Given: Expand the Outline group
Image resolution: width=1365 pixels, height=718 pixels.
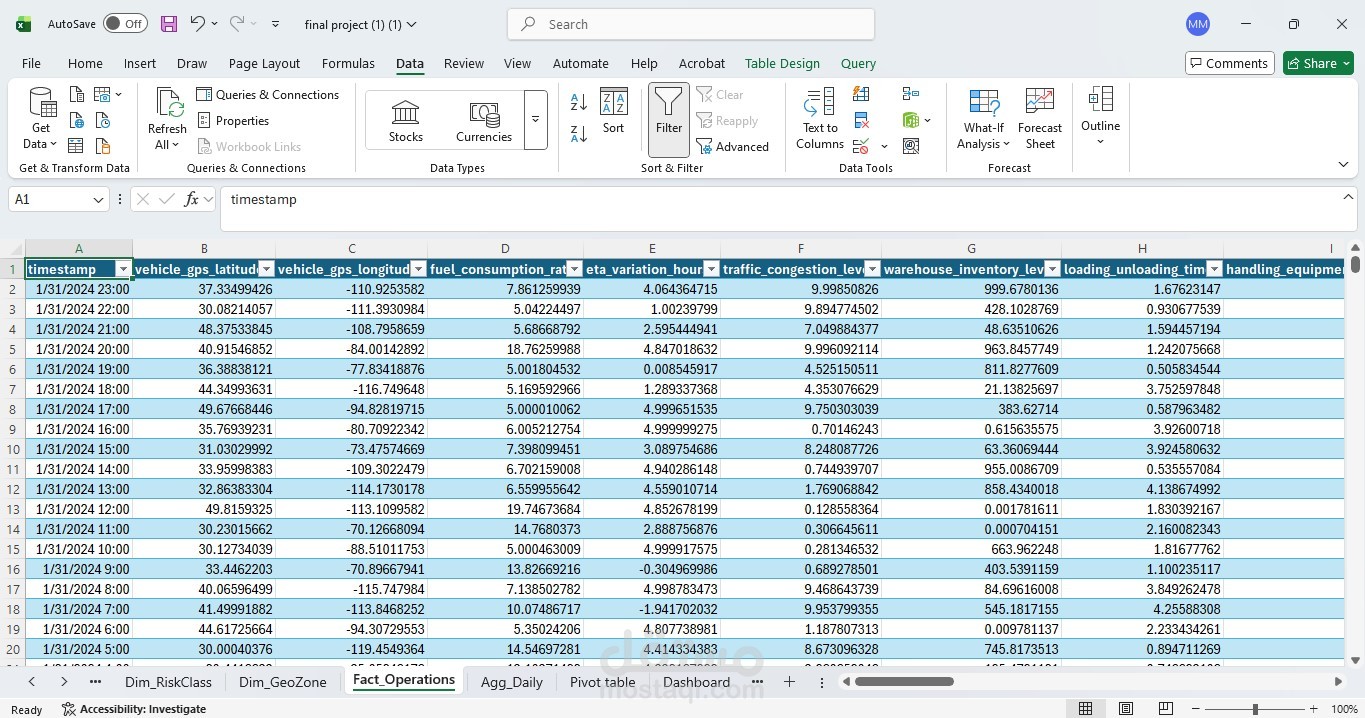Looking at the screenshot, I should coord(1100,117).
